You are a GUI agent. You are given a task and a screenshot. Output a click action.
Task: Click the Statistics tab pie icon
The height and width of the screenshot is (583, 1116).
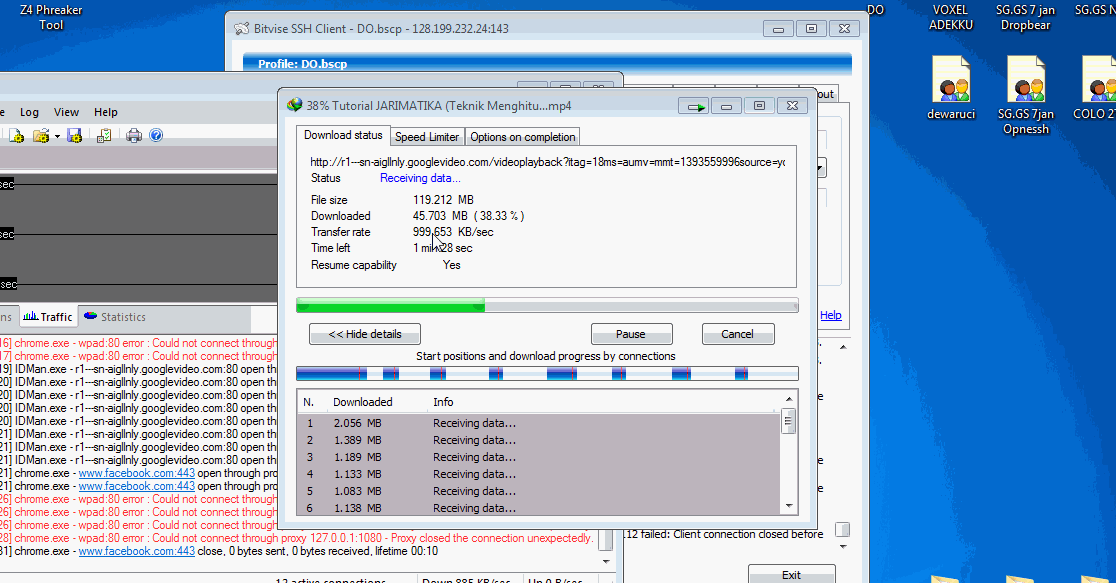click(90, 316)
